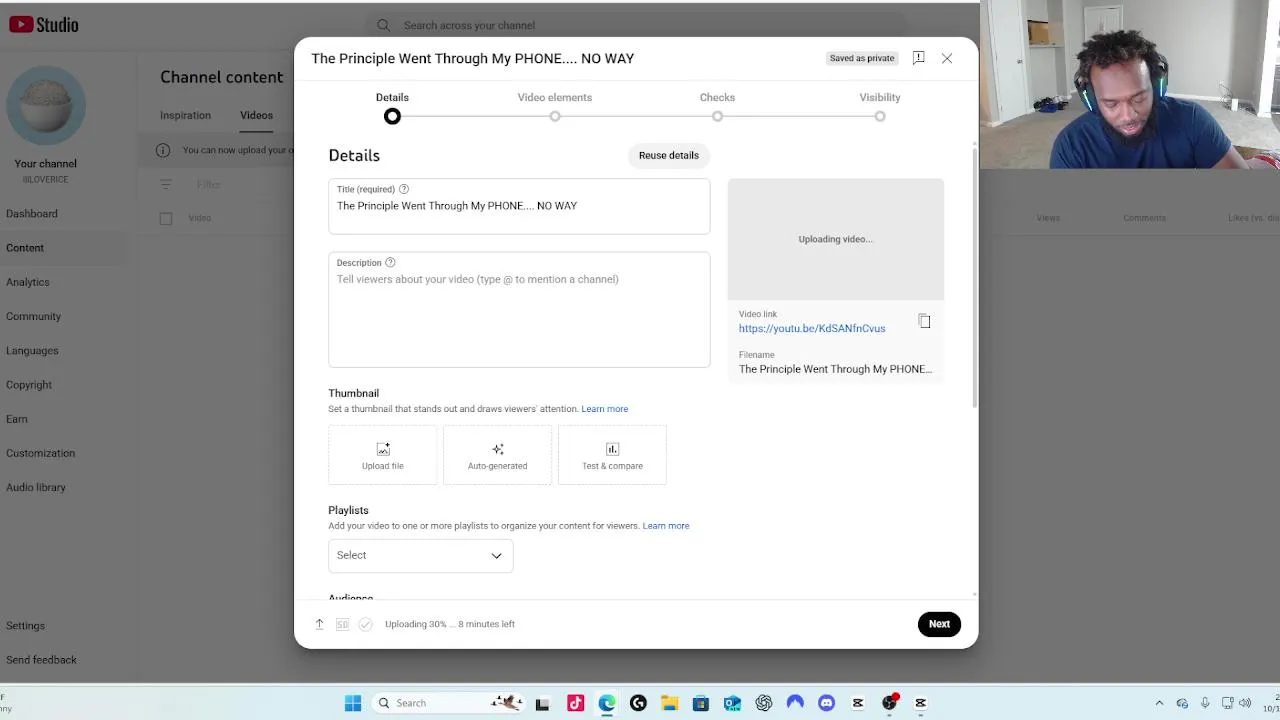The width and height of the screenshot is (1280, 720).
Task: Click the microphone icon in the system tray
Action: coord(1205,703)
